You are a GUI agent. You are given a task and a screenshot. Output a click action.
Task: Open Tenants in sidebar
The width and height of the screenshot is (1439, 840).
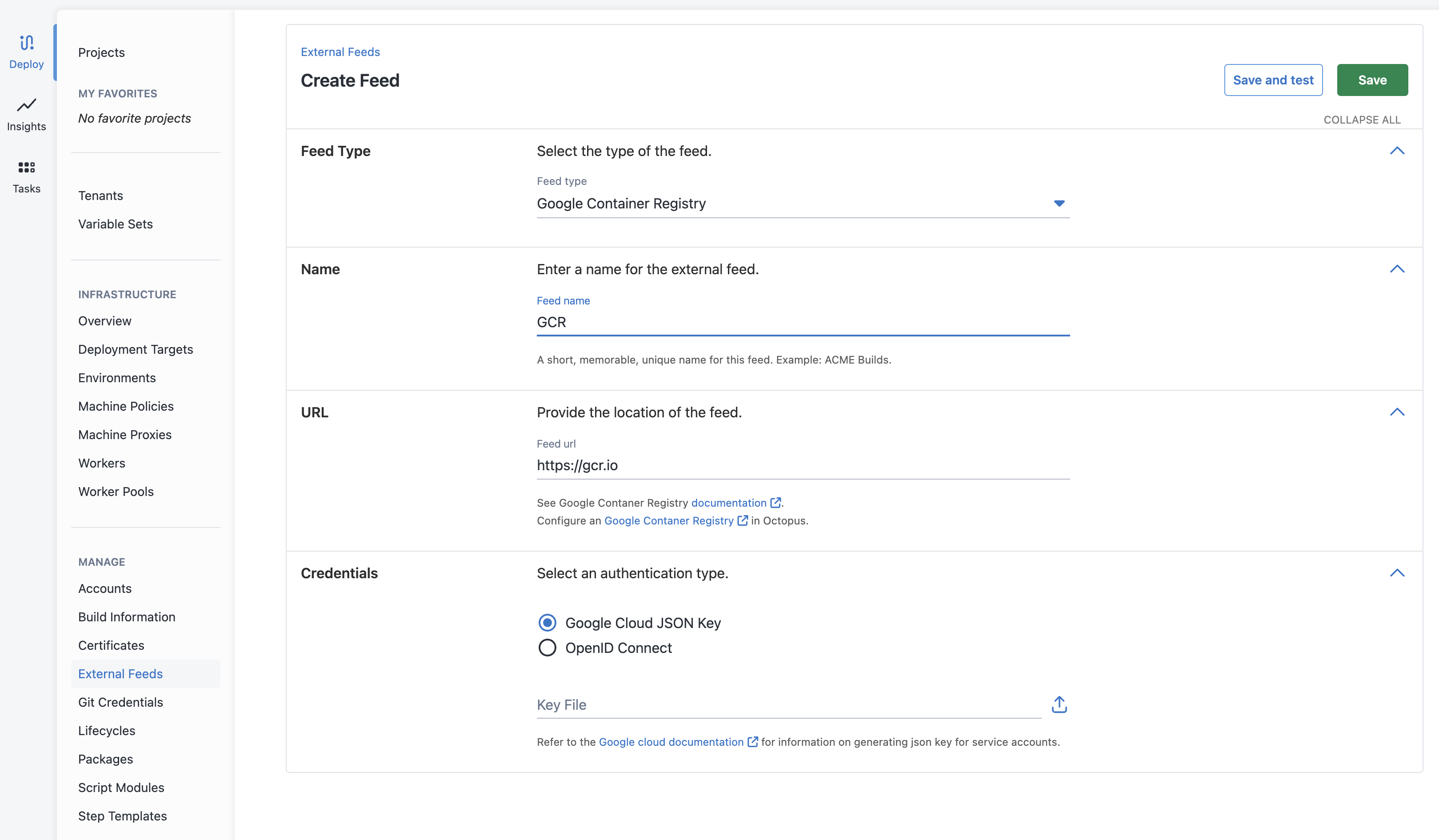tap(100, 195)
